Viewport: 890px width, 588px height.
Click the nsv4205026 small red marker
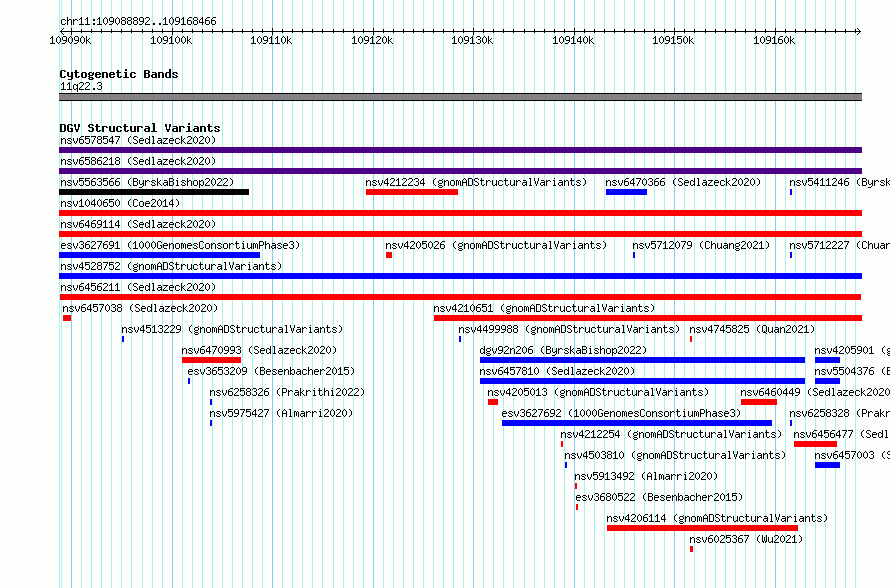(389, 255)
